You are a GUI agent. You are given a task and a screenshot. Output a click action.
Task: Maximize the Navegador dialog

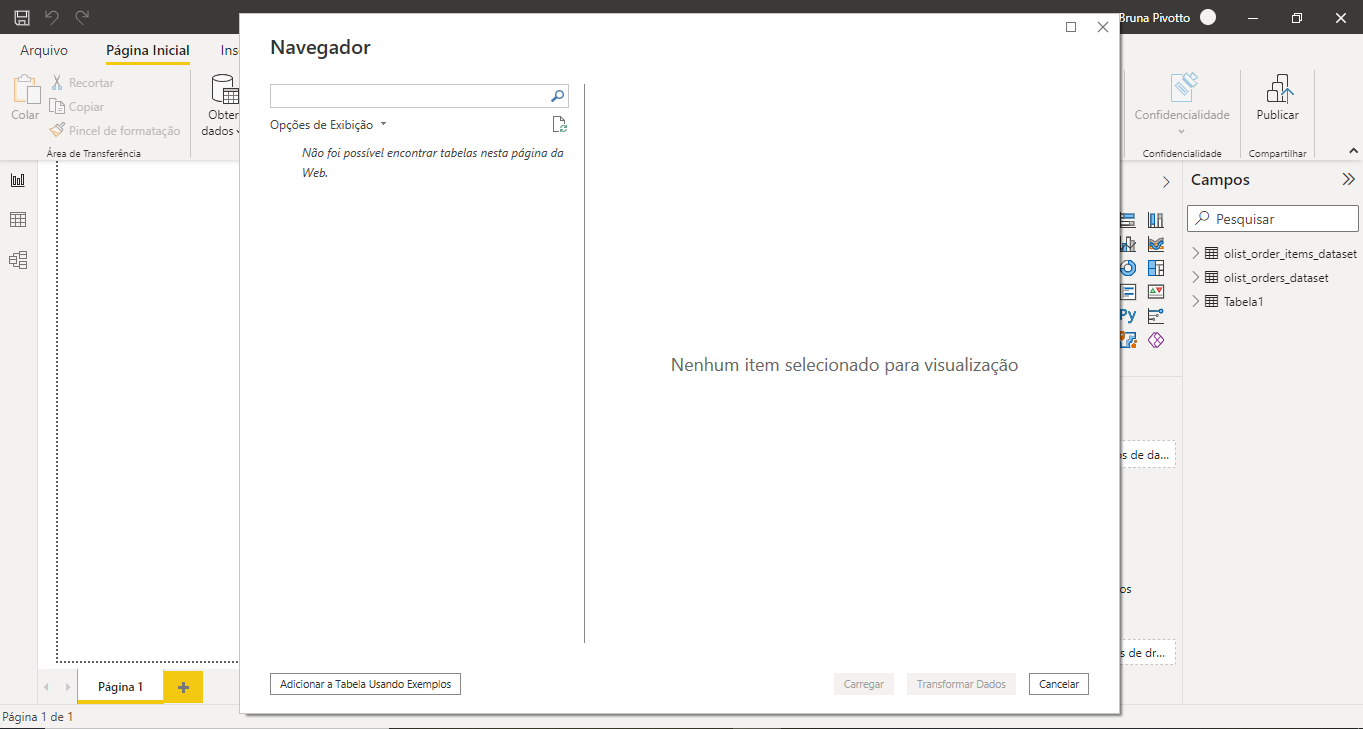coord(1071,28)
